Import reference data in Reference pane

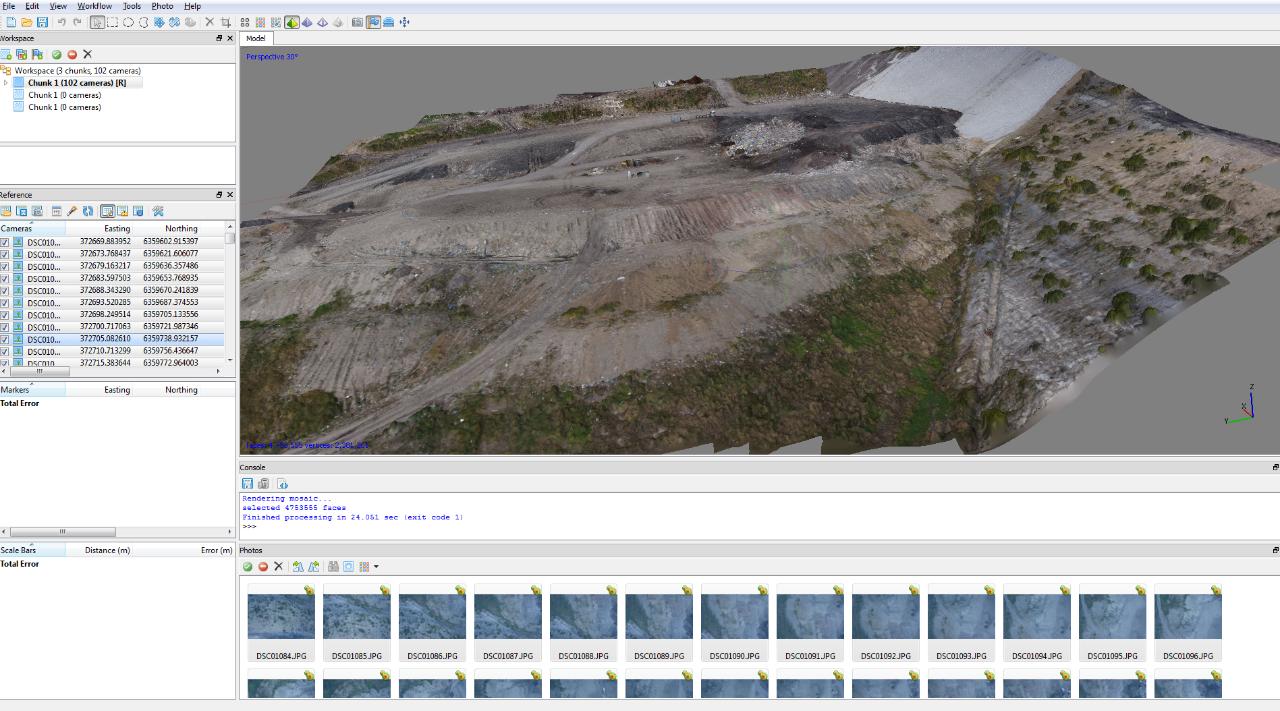coord(6,211)
